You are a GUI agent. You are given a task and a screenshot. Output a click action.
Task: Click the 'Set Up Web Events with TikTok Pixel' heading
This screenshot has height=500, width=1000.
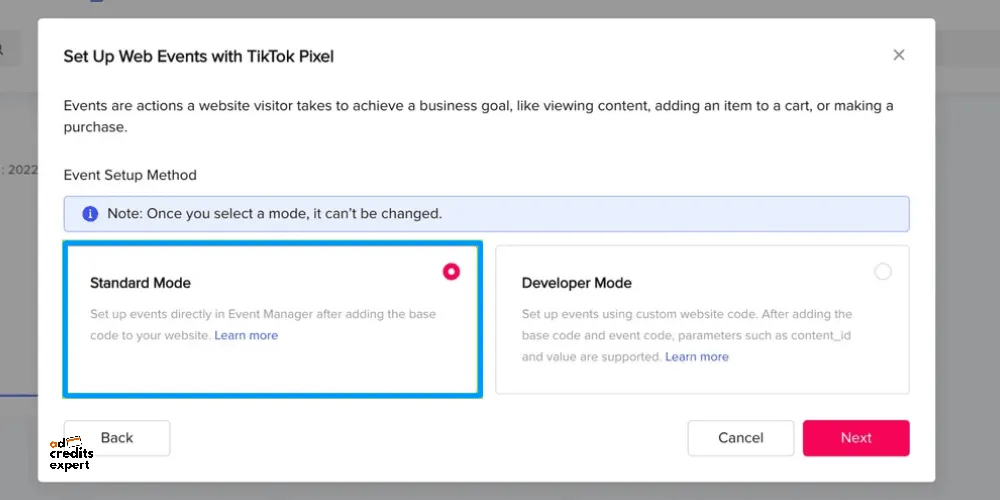[x=198, y=57]
